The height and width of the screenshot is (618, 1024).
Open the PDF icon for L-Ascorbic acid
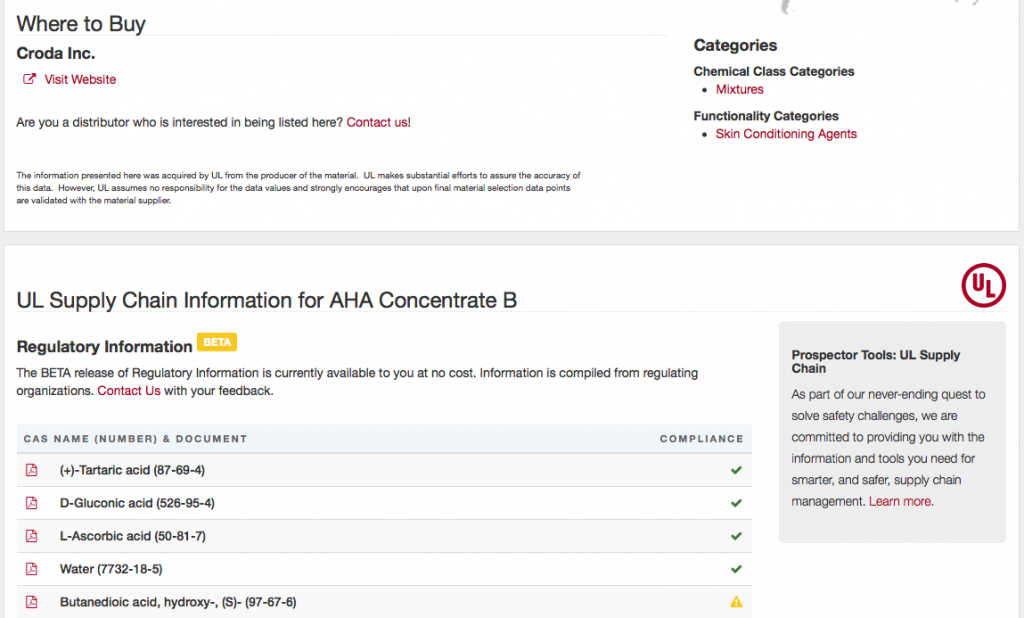[x=31, y=536]
